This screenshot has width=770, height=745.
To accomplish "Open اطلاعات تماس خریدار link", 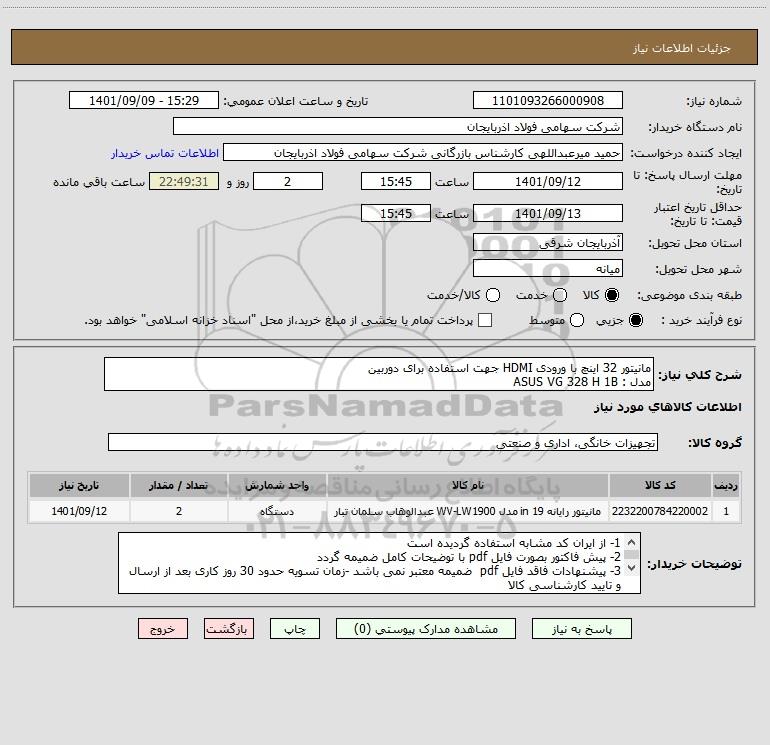I will (x=165, y=153).
